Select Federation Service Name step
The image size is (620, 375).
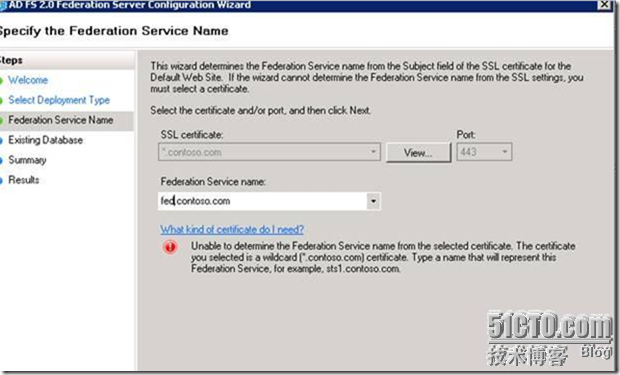point(60,120)
